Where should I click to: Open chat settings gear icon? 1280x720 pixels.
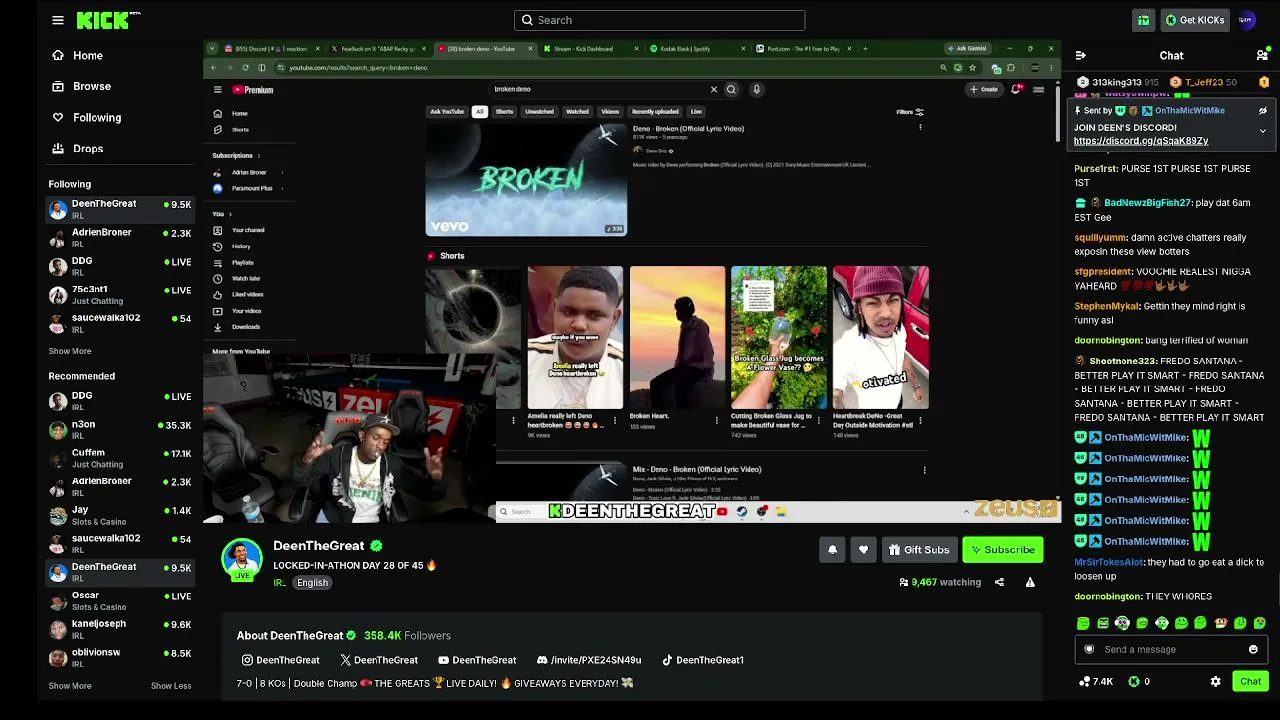pos(1215,681)
